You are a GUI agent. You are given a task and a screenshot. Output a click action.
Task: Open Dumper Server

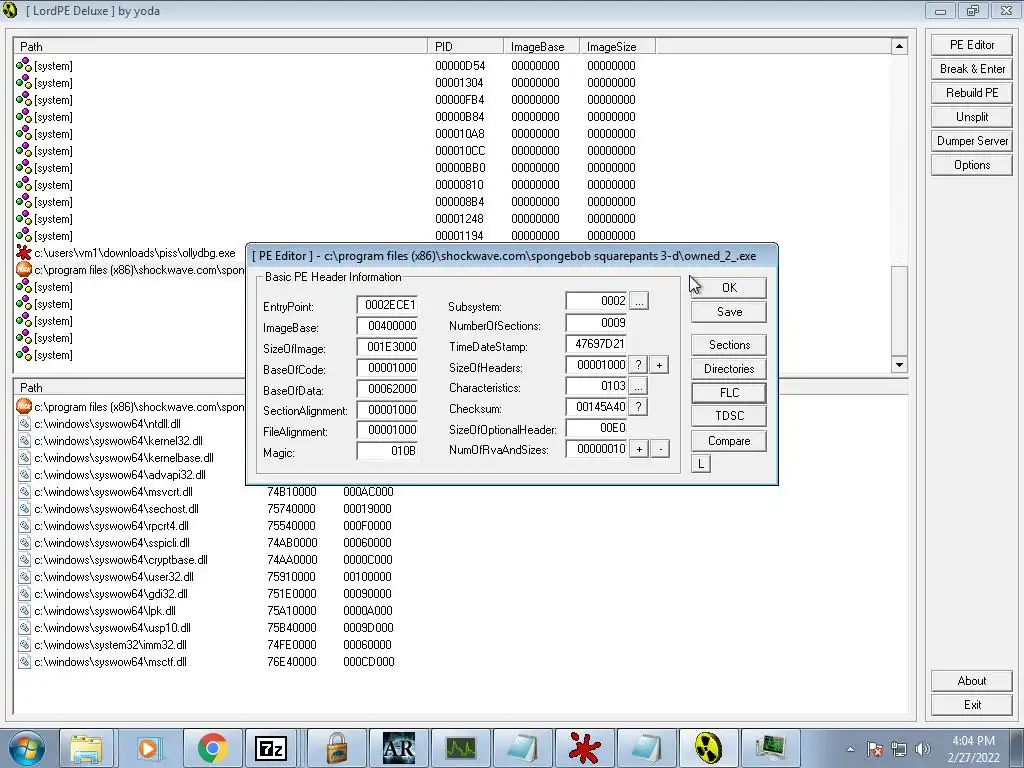click(971, 140)
